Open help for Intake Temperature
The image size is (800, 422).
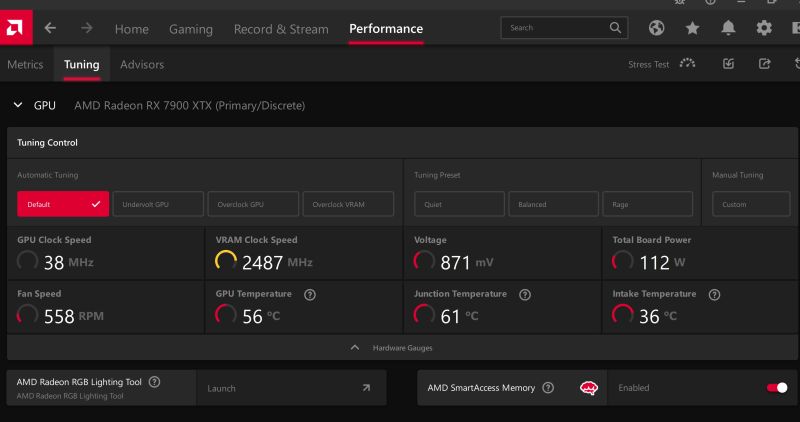714,294
